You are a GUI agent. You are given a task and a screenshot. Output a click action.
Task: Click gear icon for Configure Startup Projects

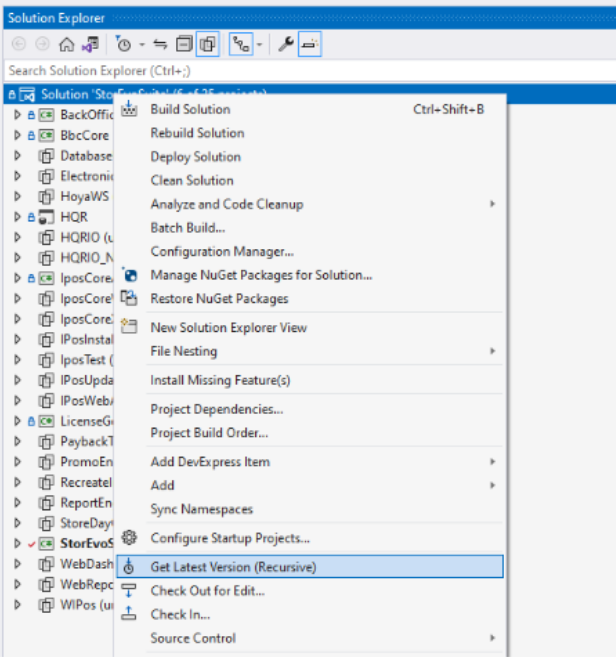point(129,537)
